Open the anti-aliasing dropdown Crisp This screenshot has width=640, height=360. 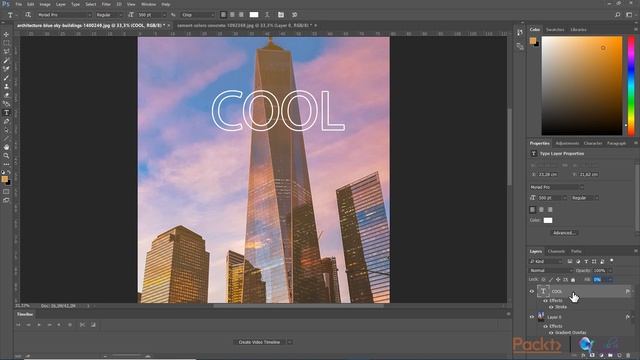pos(198,15)
